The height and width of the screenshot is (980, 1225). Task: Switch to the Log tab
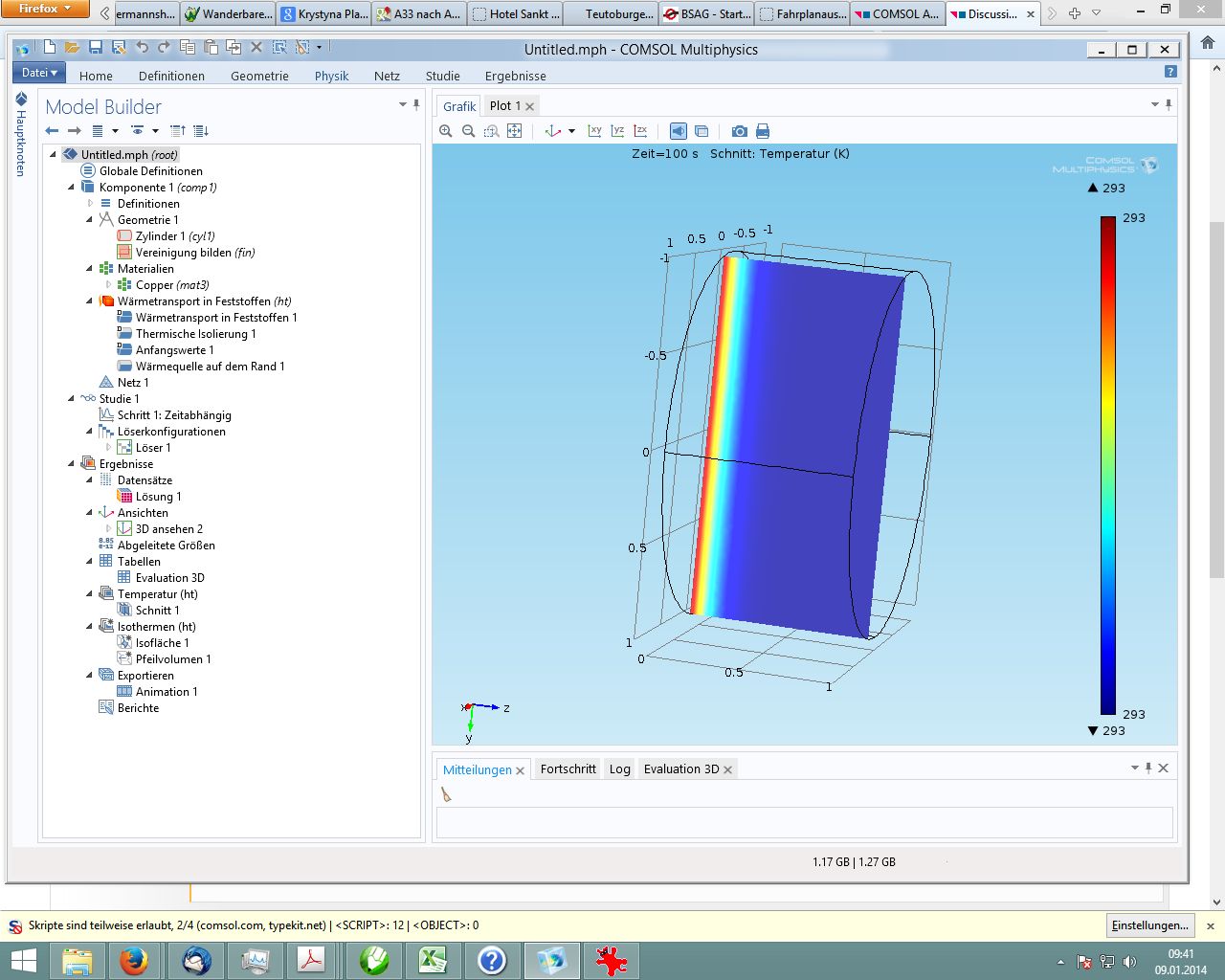tap(620, 769)
